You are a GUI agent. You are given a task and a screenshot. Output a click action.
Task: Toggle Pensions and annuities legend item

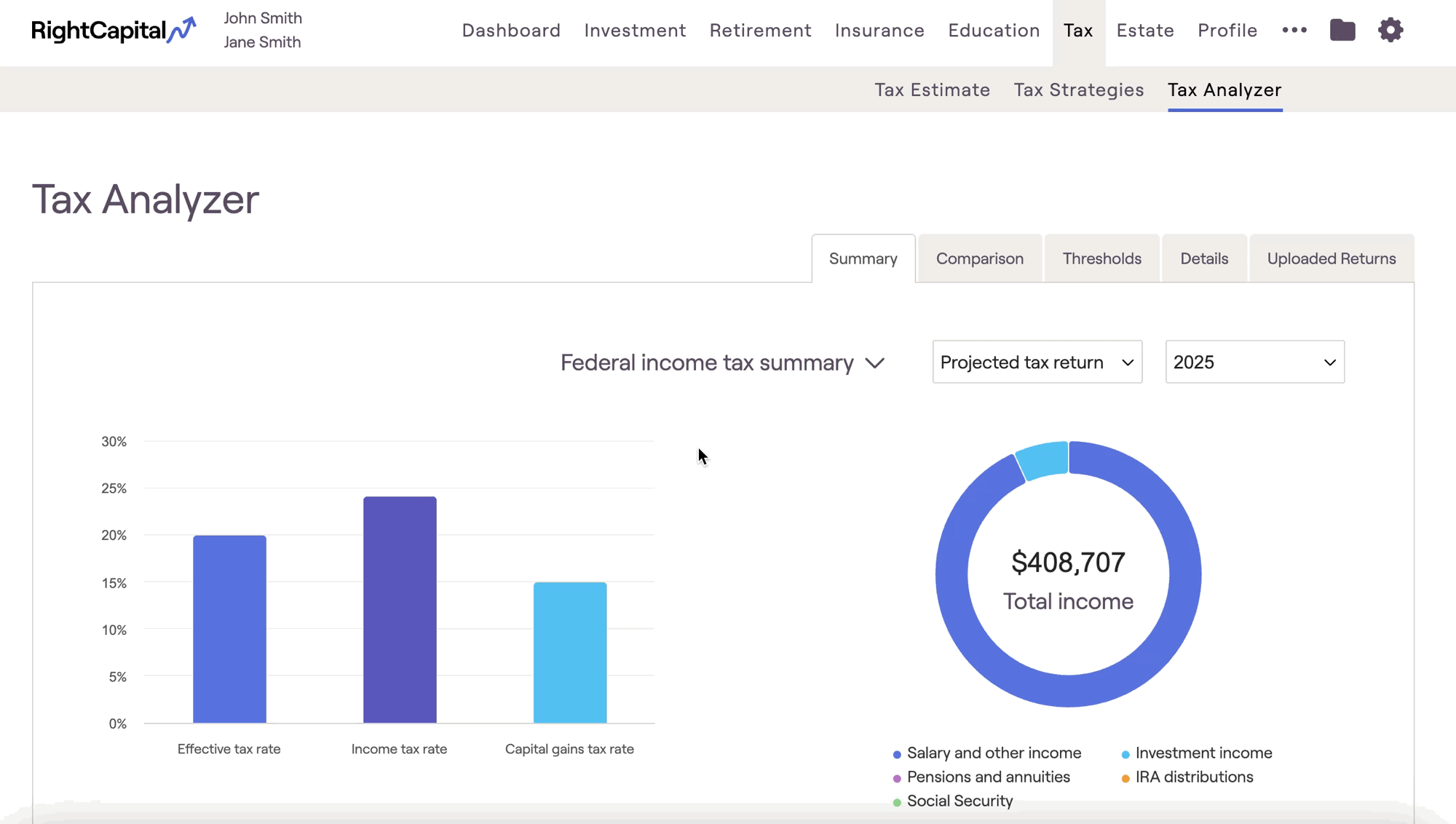coord(987,777)
